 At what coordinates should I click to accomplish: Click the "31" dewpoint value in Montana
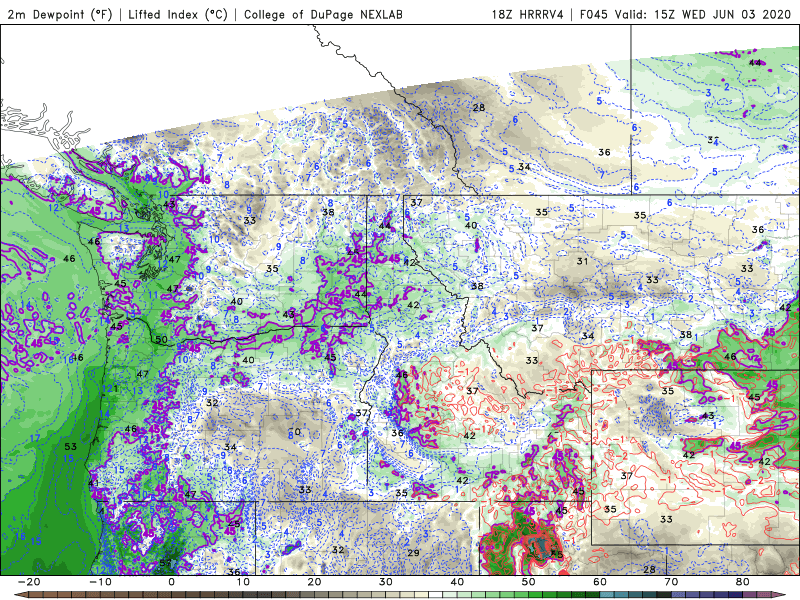(x=582, y=261)
